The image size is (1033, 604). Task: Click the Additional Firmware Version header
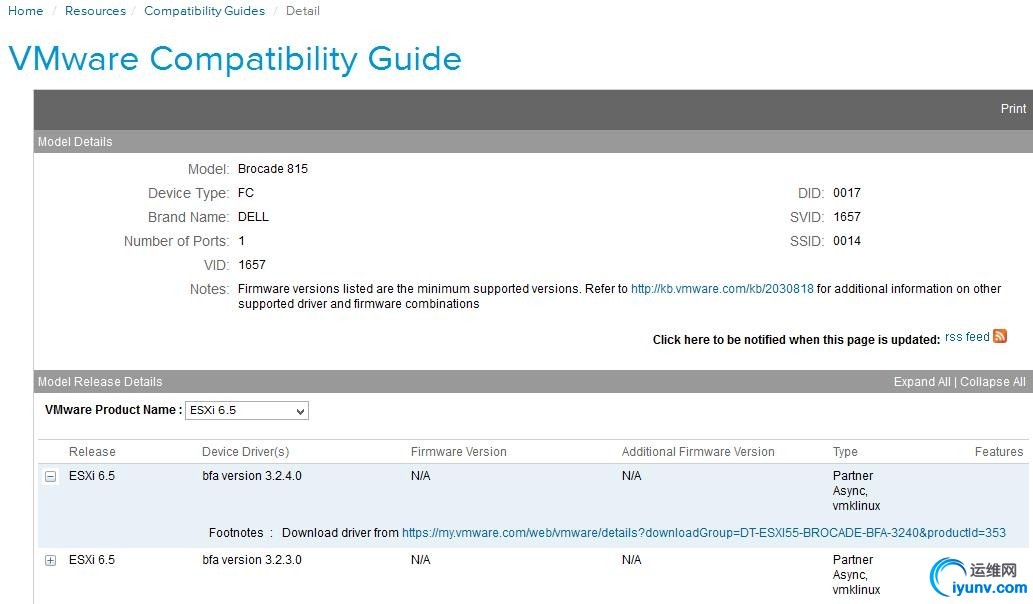[698, 452]
